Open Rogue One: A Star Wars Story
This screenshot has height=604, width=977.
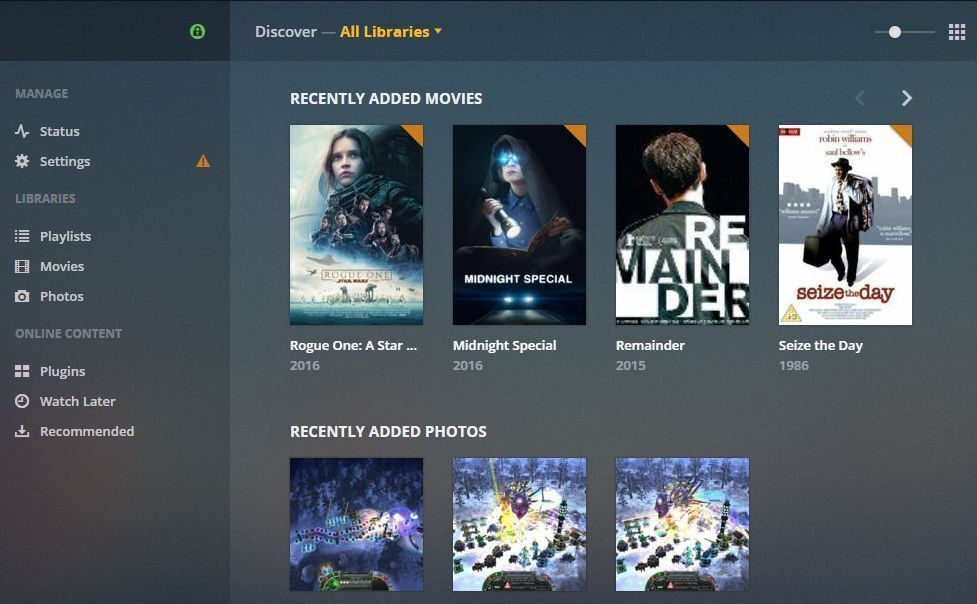[356, 224]
